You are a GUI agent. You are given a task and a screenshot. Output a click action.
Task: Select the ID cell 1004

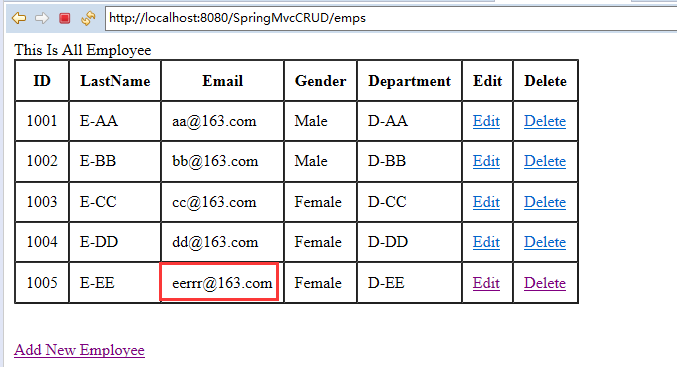[42, 242]
